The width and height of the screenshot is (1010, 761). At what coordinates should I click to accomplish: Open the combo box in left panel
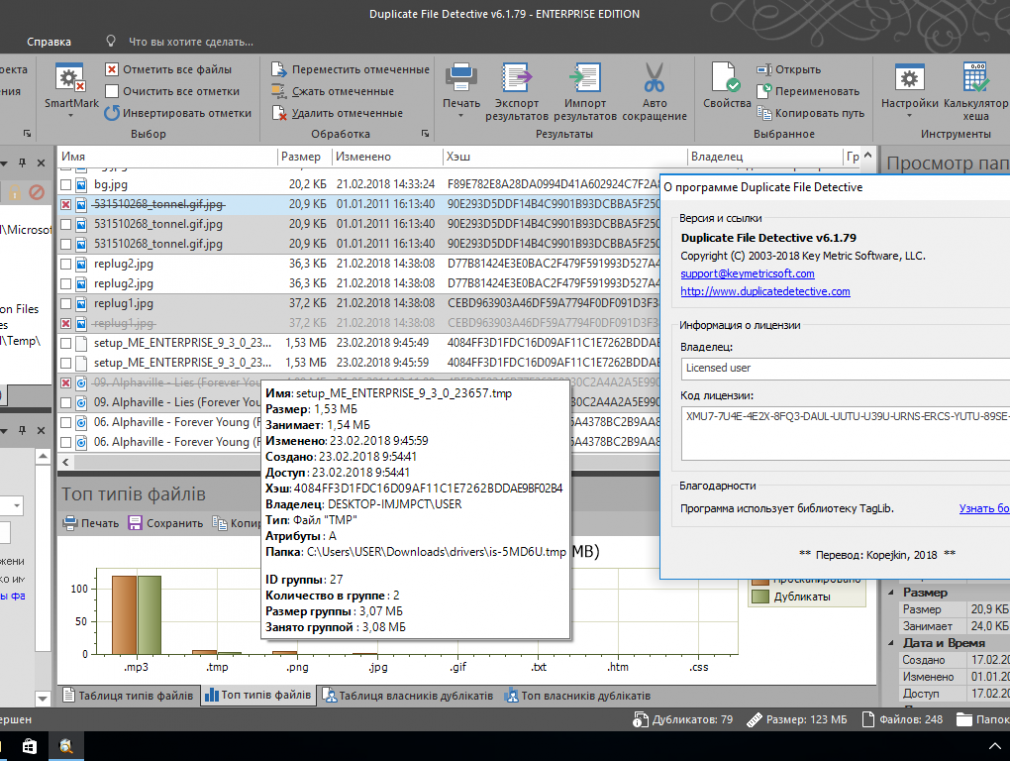point(17,506)
